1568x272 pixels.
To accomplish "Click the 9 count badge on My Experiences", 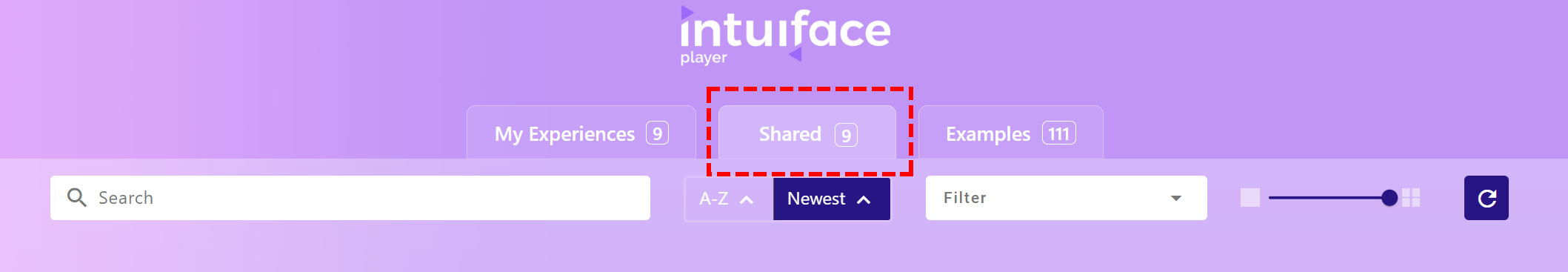I will pos(657,133).
